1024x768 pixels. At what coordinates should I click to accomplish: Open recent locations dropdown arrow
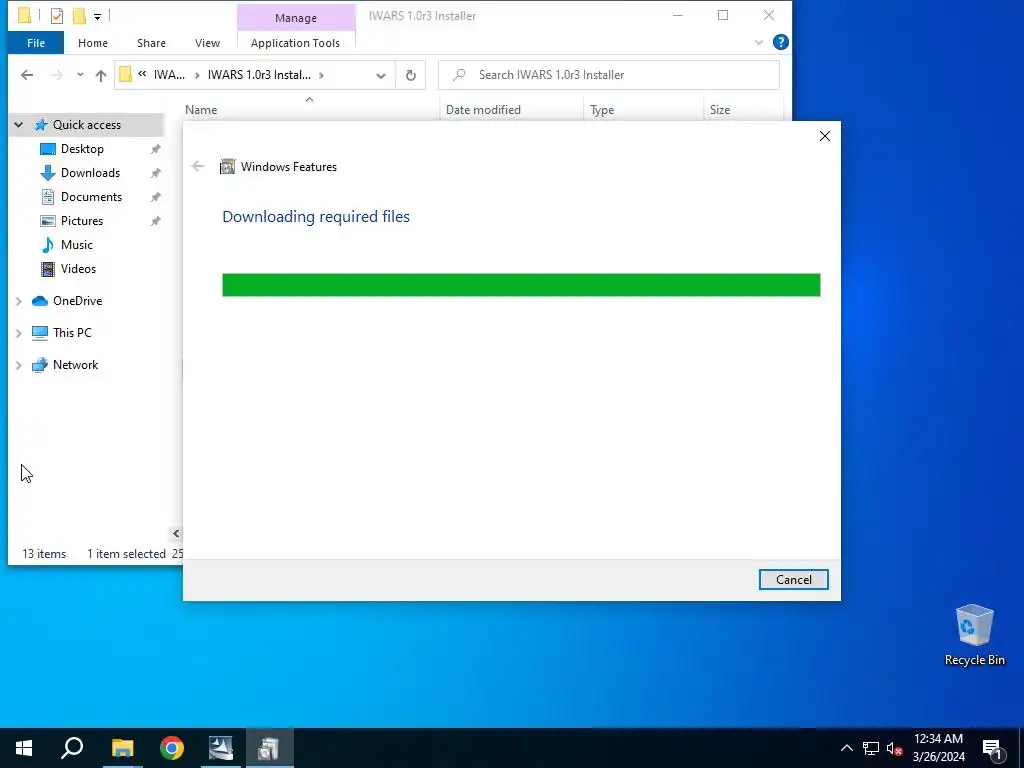coord(80,75)
